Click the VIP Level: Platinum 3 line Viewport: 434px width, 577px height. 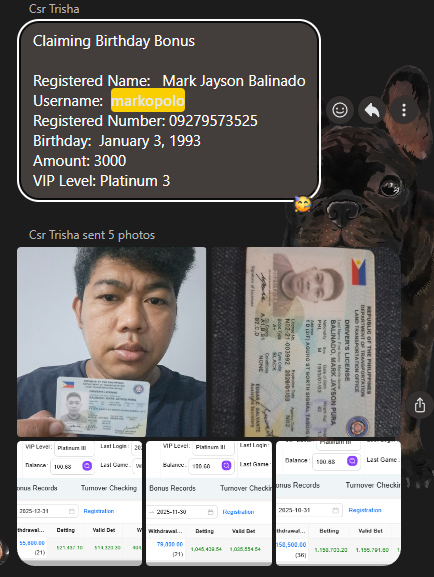(102, 181)
